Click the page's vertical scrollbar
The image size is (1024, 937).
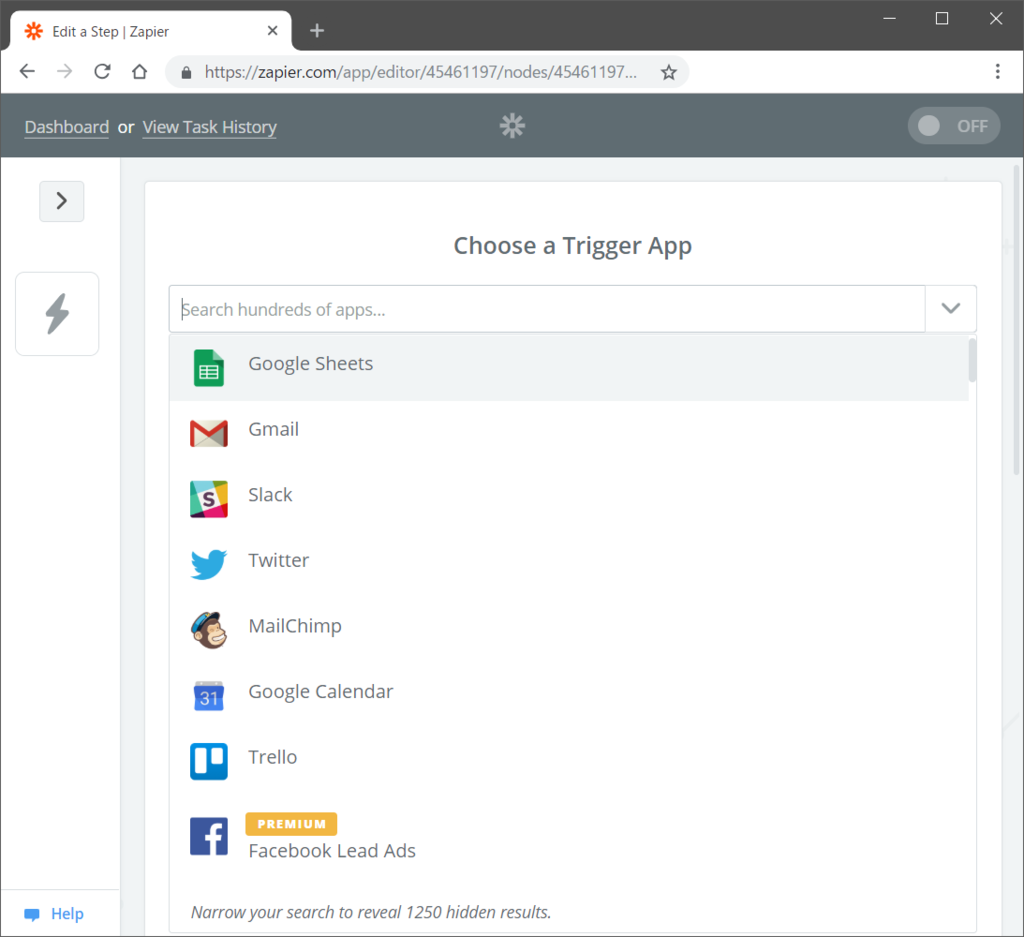[1016, 319]
